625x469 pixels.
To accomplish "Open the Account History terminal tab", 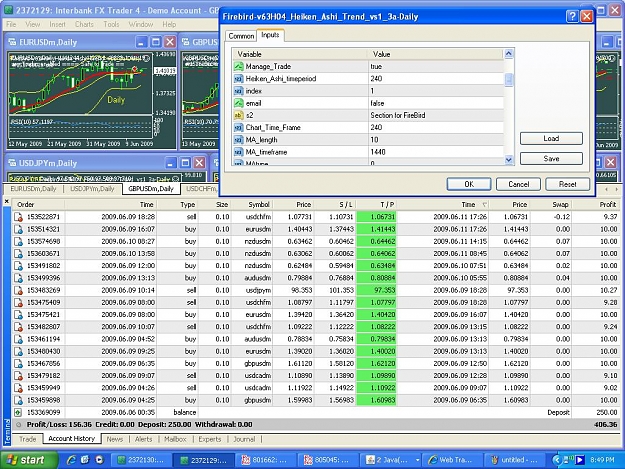I will 72,439.
